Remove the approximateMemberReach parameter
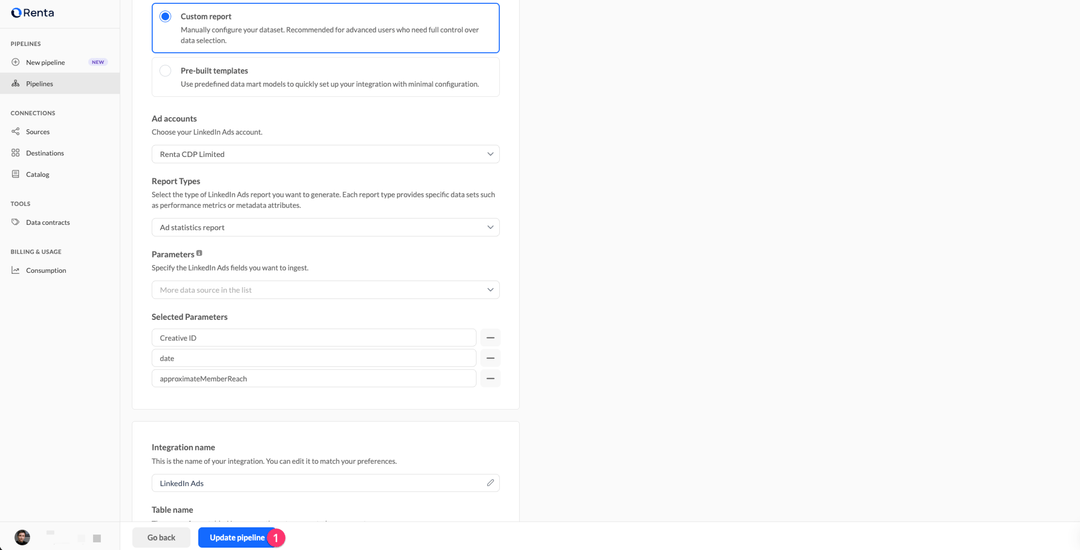The height and width of the screenshot is (550, 1080). point(490,379)
